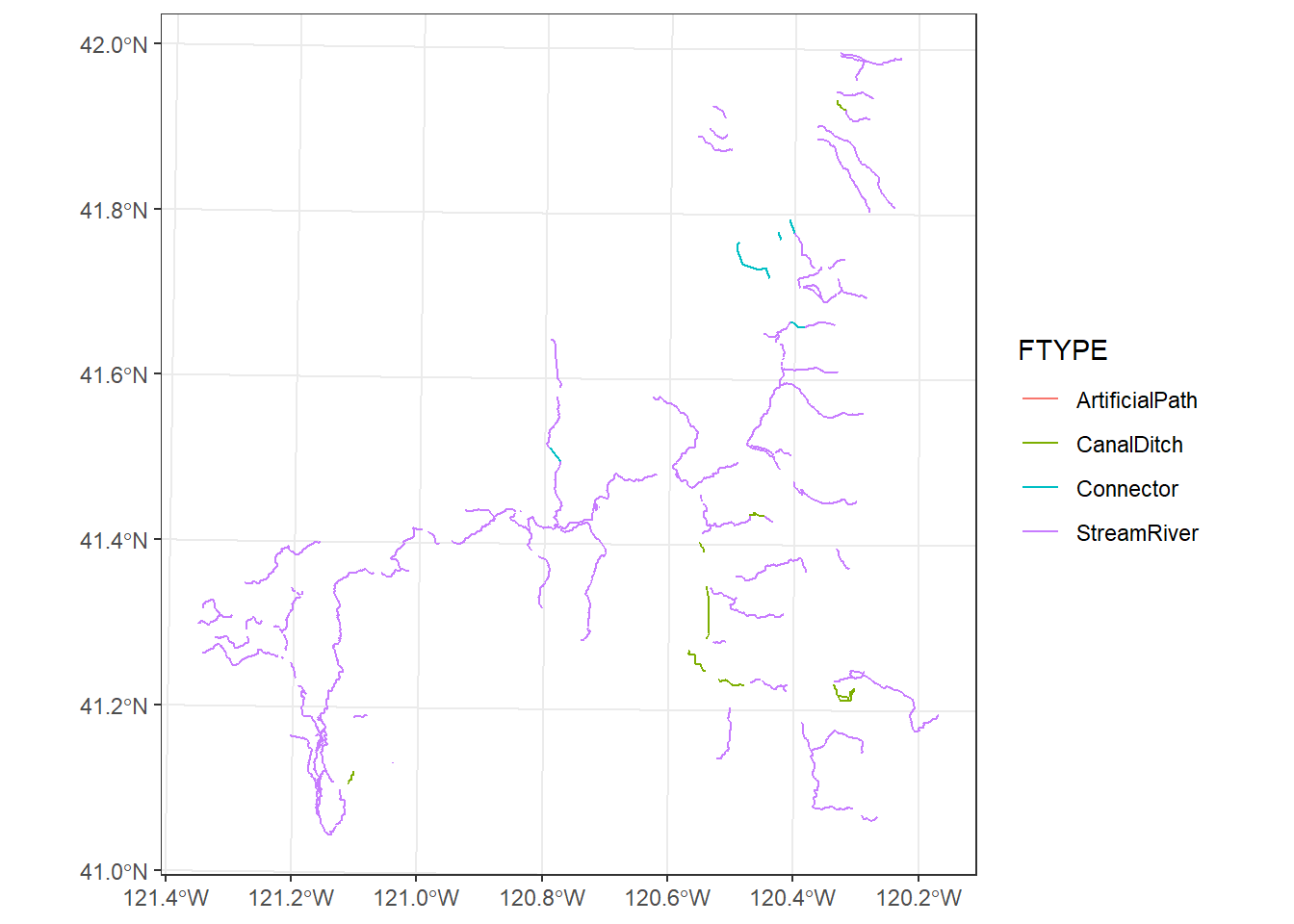Screen dimensions: 1294x924
Task: Click the 42.0°N latitude axis label
Action: pyautogui.click(x=114, y=44)
